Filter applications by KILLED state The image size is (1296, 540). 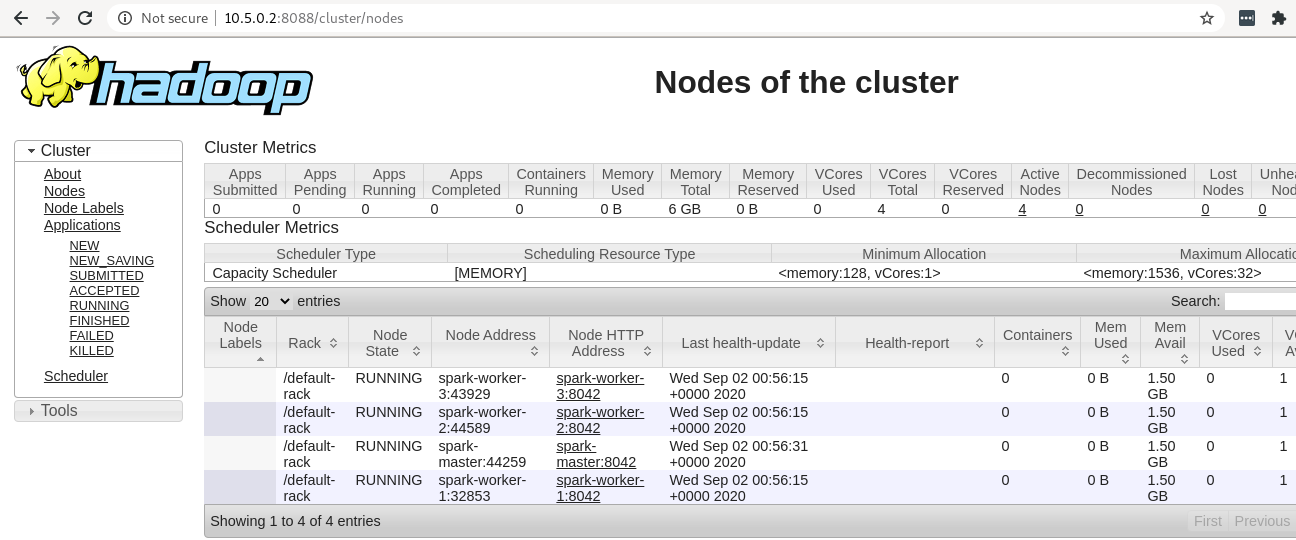coord(91,351)
